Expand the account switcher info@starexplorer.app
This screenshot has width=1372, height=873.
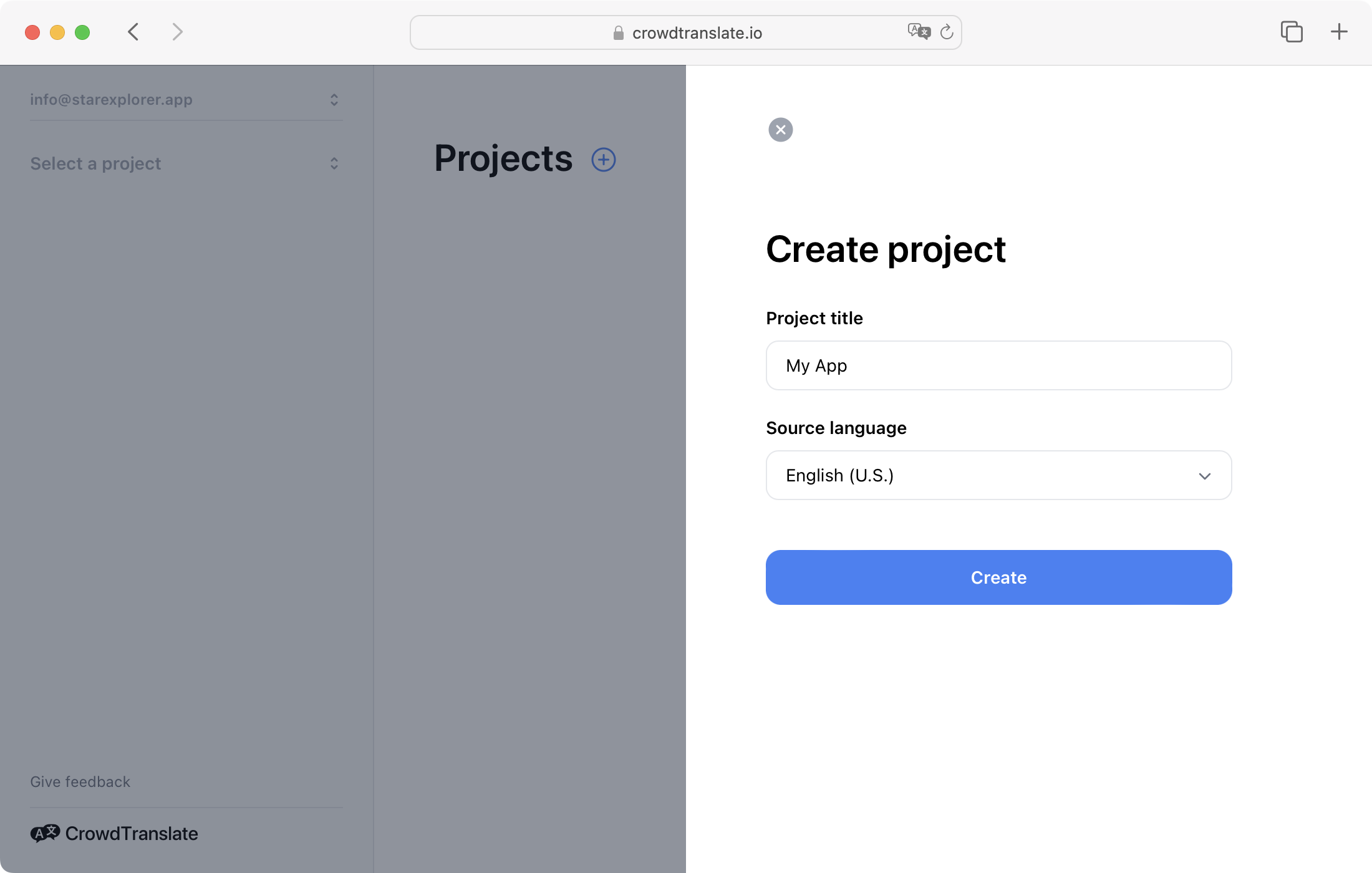185,100
